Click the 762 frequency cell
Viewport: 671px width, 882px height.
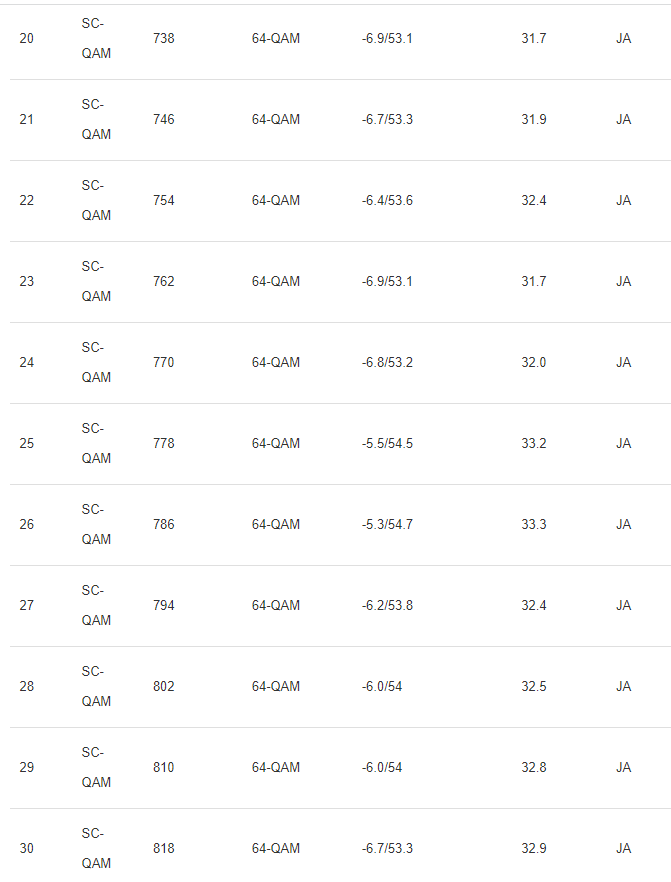[x=163, y=282]
